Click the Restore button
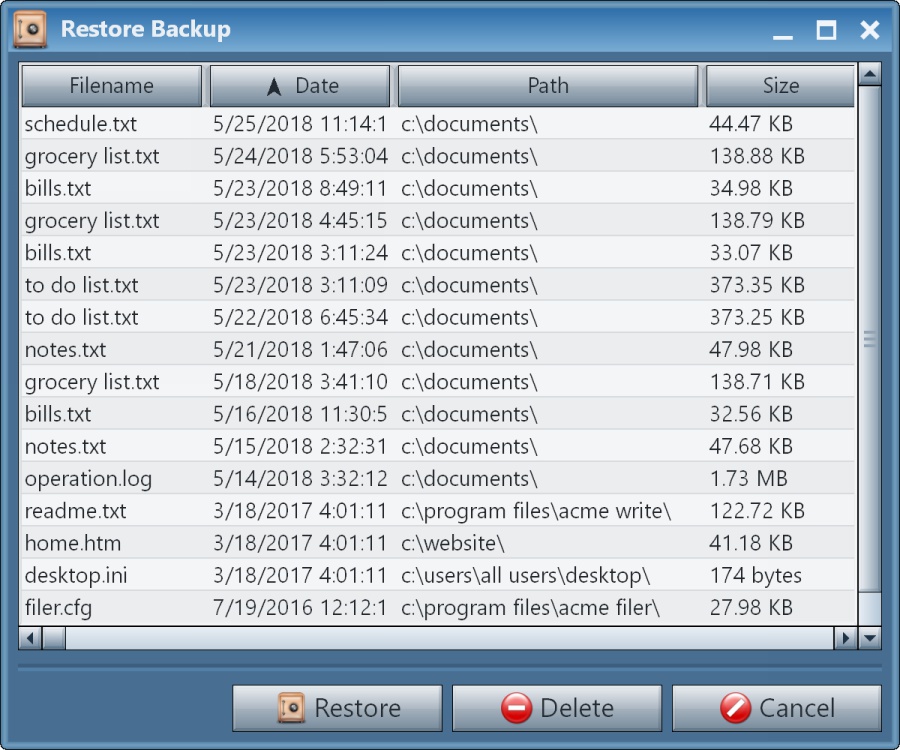900x750 pixels. tap(337, 708)
